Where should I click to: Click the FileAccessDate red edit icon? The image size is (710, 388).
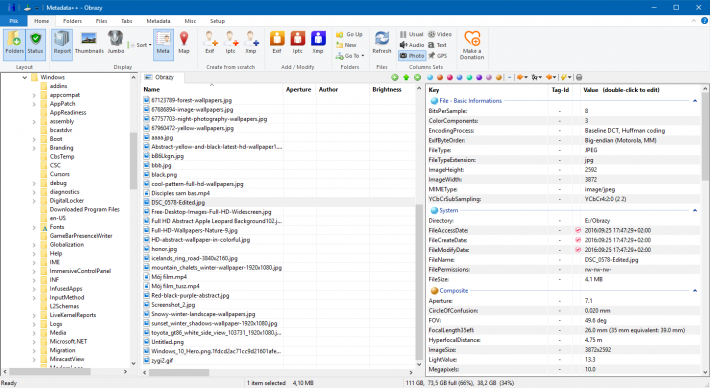(x=578, y=230)
